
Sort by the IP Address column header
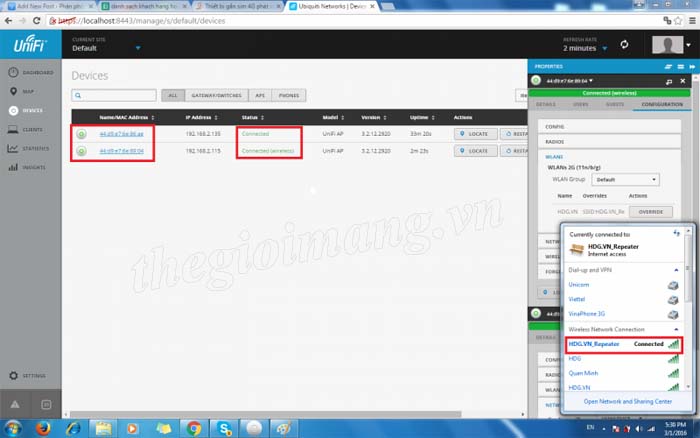pyautogui.click(x=201, y=117)
